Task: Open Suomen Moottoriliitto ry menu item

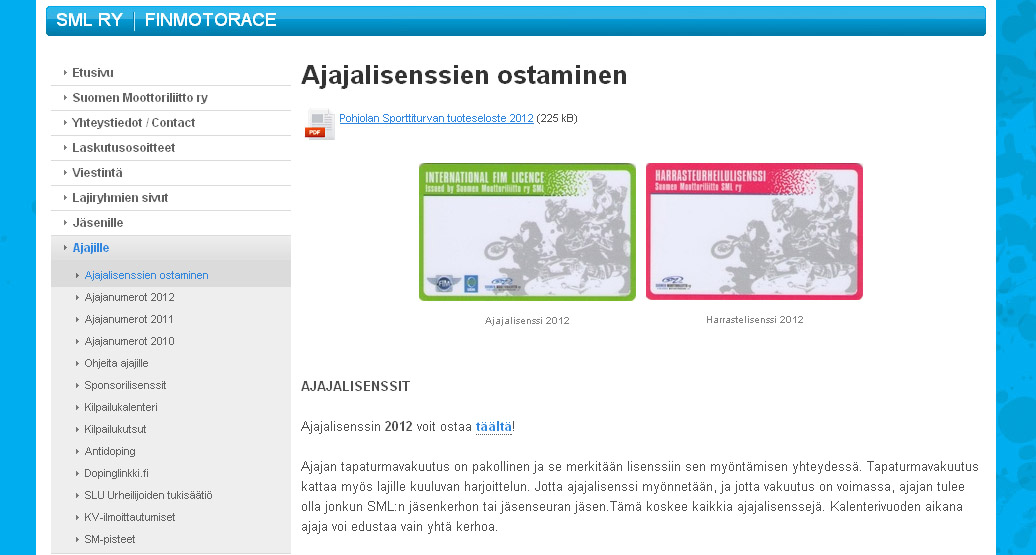Action: (139, 98)
